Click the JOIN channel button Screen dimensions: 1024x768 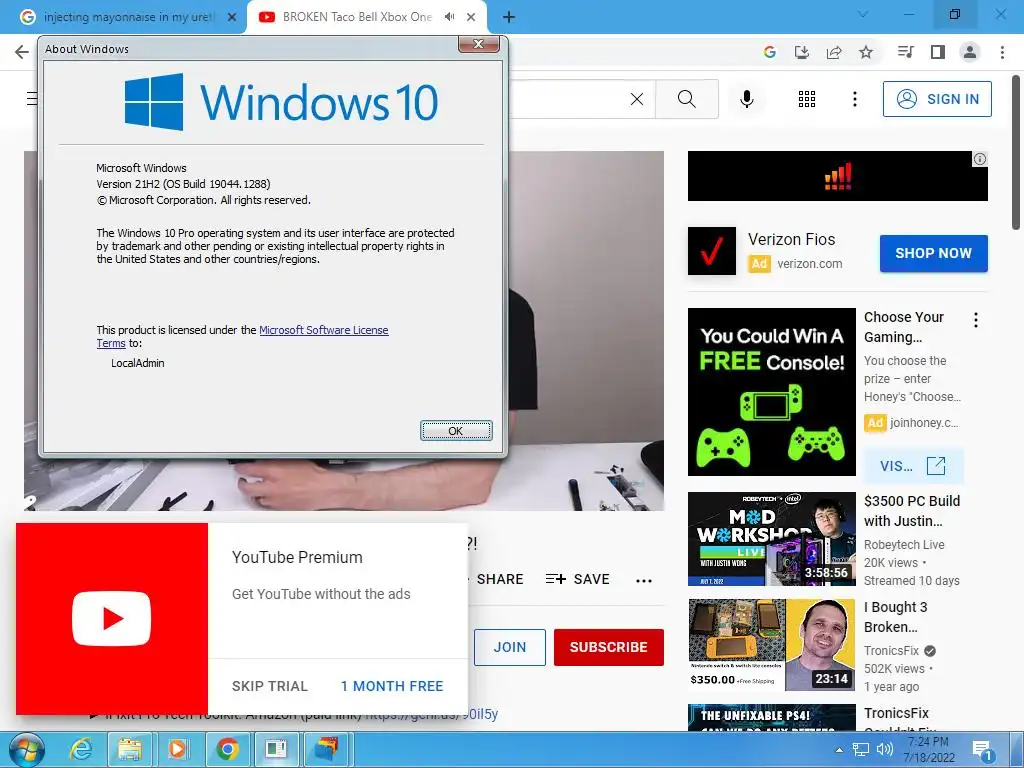pyautogui.click(x=509, y=647)
